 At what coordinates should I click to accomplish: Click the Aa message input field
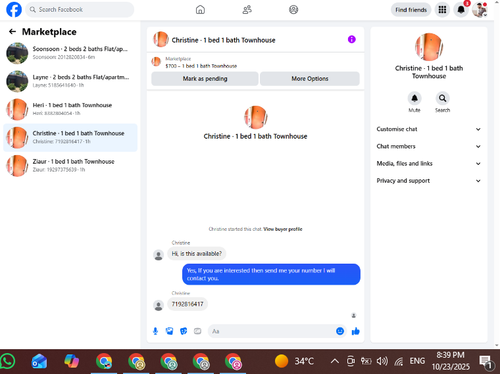tap(272, 331)
